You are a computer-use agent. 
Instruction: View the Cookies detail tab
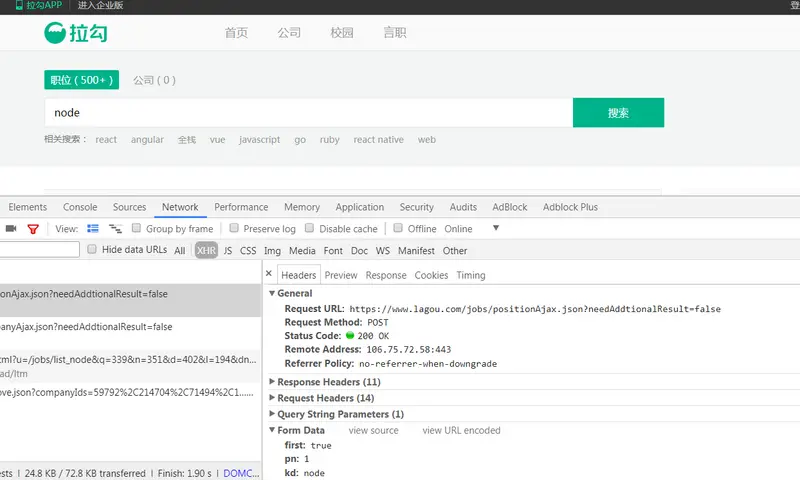coord(431,275)
